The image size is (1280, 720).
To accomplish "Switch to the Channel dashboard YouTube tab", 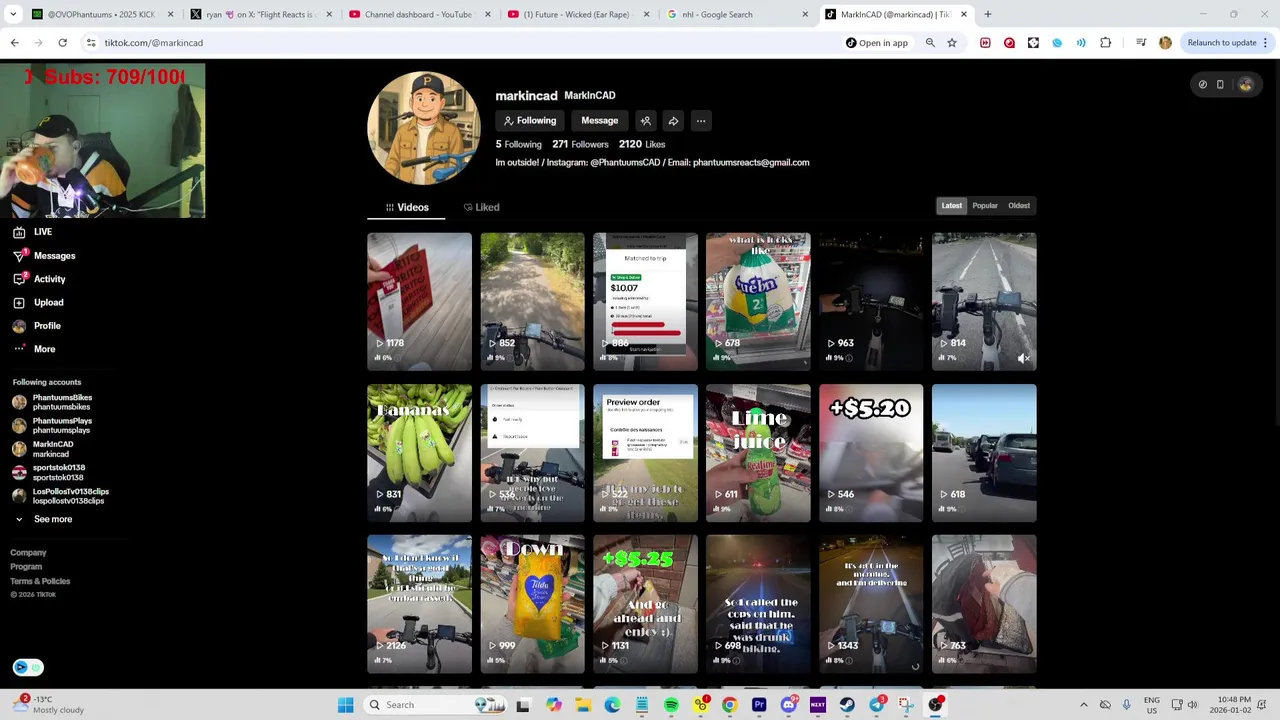I will [420, 15].
